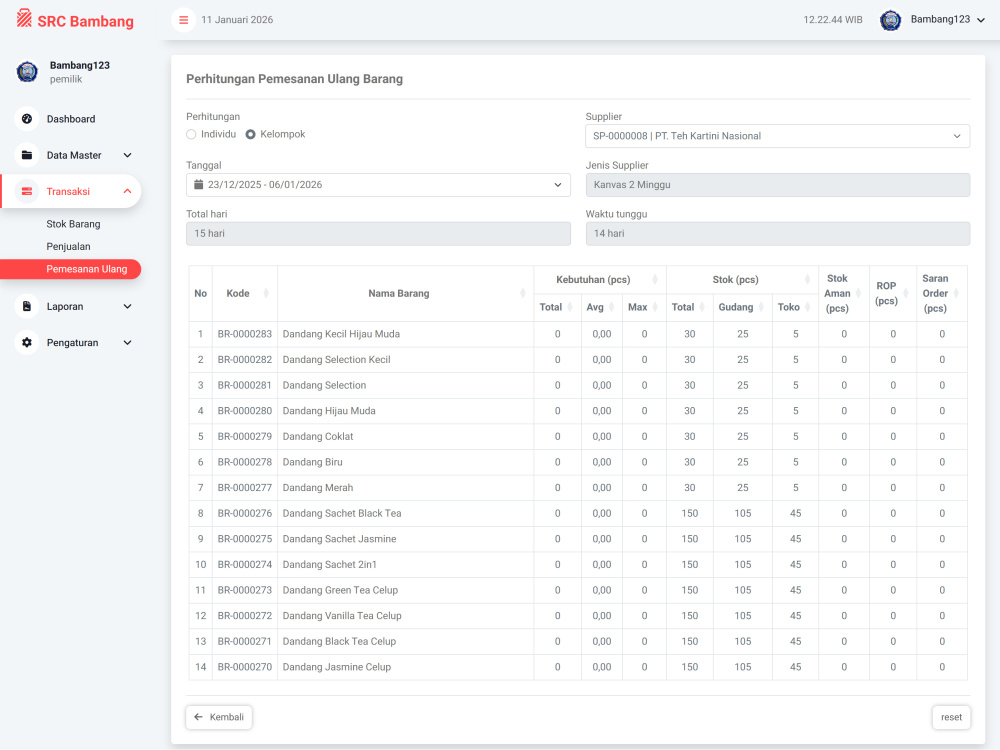Open the Supplier dropdown
1000x750 pixels.
click(x=777, y=136)
